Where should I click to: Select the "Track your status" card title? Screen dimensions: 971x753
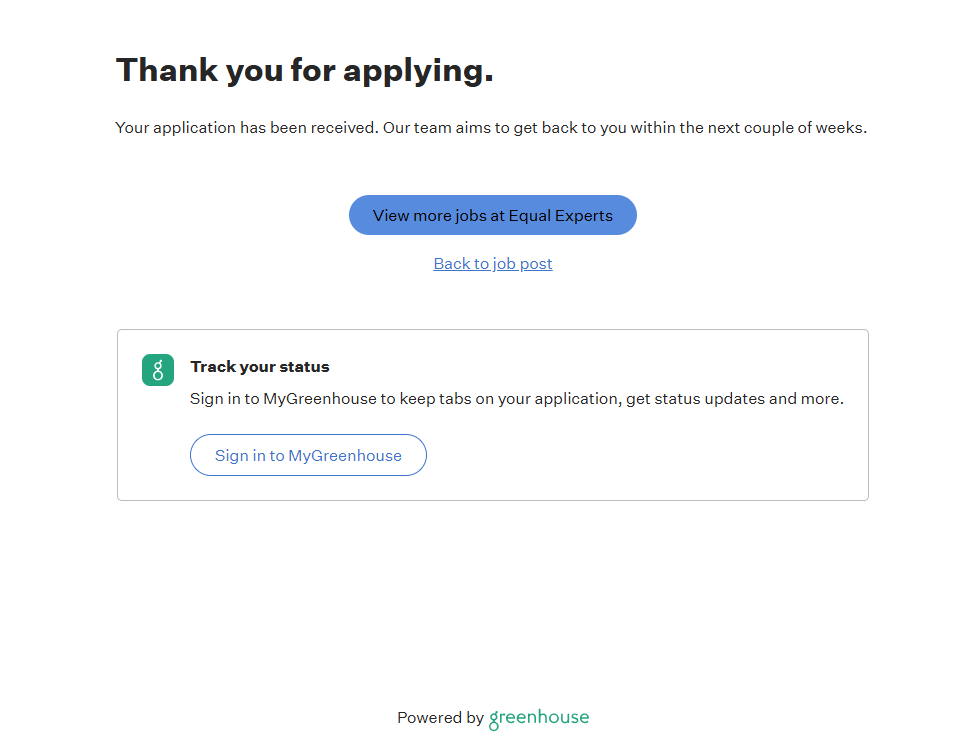click(260, 367)
